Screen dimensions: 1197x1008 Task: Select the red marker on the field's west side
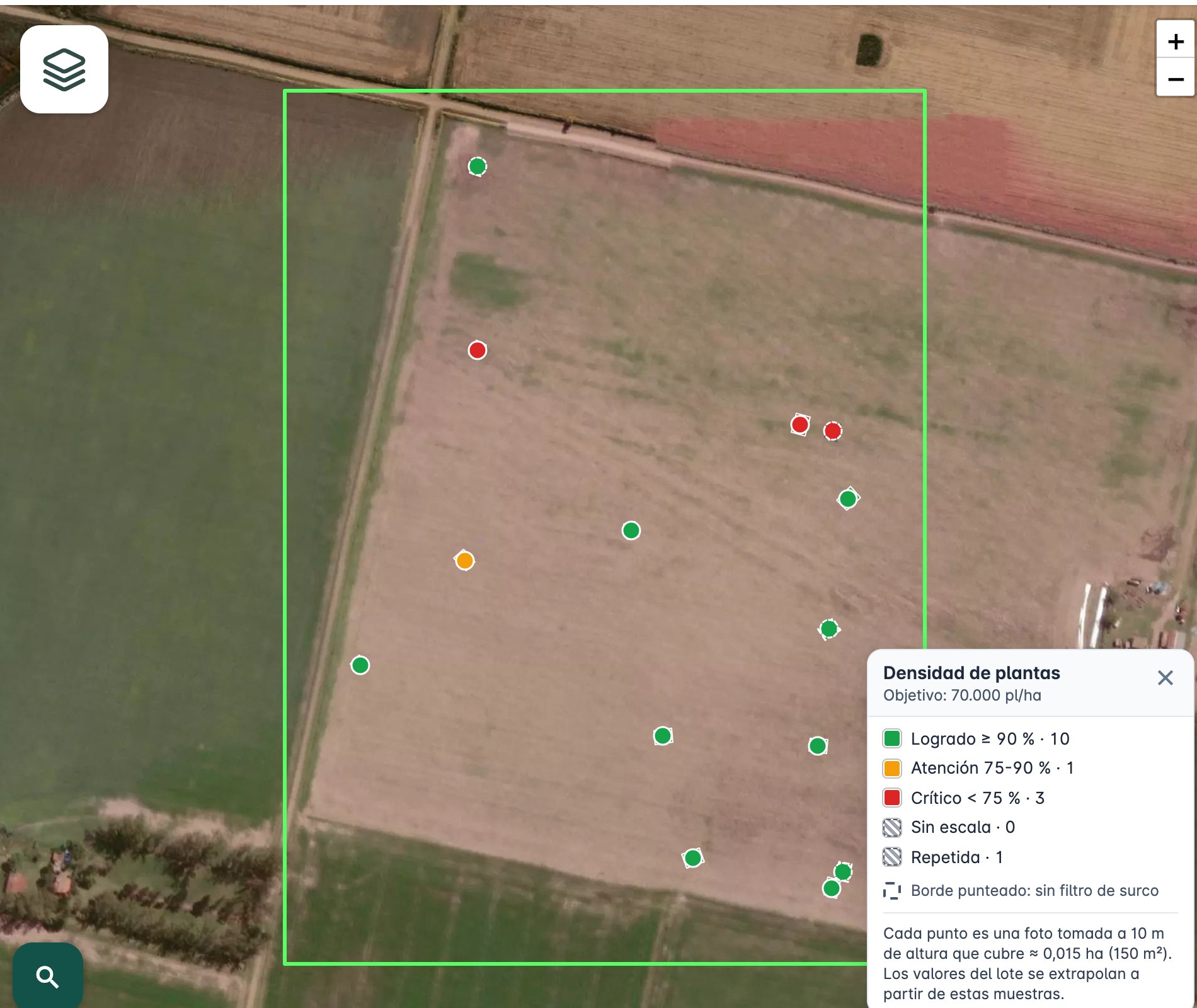pos(477,350)
